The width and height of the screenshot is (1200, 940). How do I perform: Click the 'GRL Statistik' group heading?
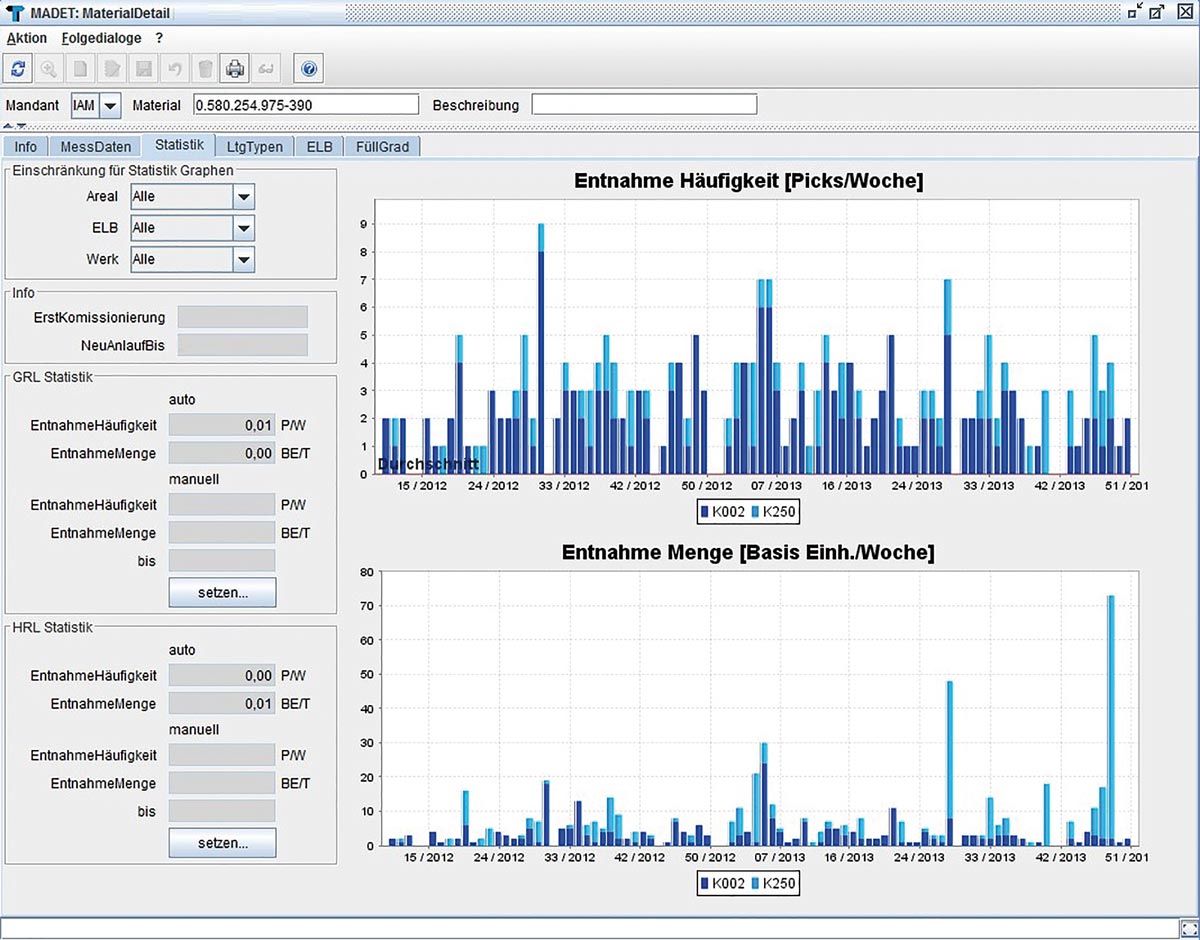point(53,377)
